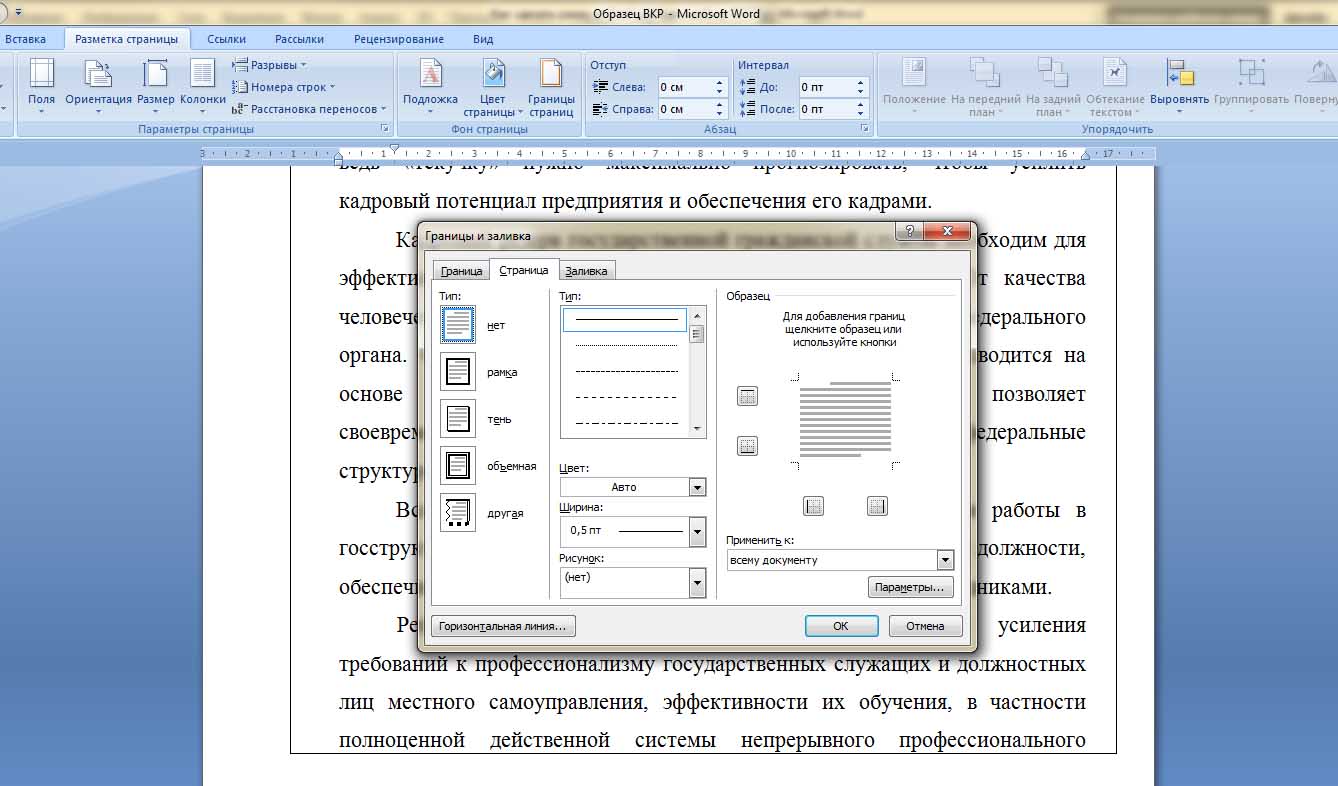Viewport: 1338px width, 786px height.
Task: Select the dotted line style in list
Action: tap(625, 346)
